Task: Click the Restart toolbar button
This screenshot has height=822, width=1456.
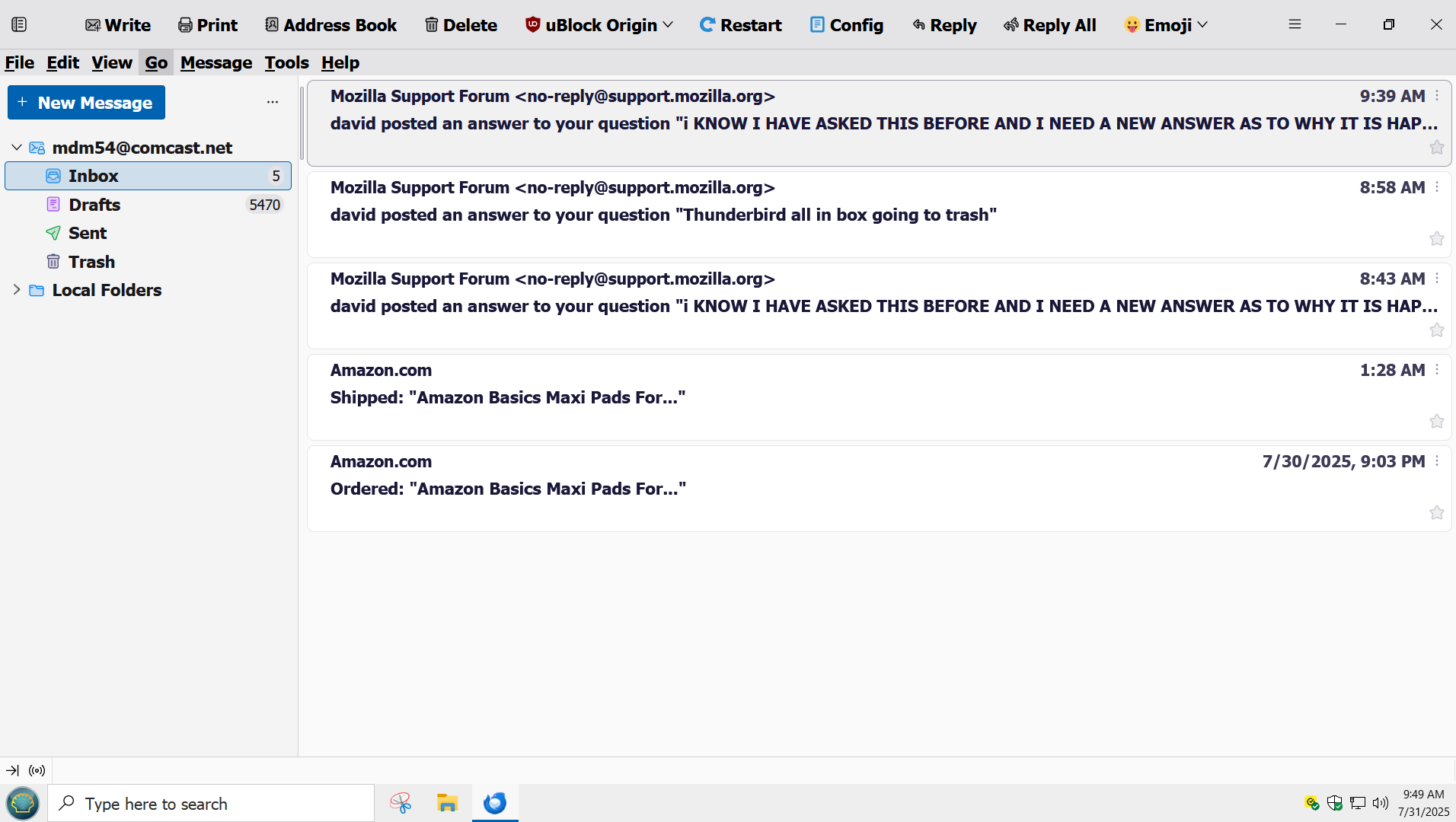Action: pyautogui.click(x=740, y=25)
